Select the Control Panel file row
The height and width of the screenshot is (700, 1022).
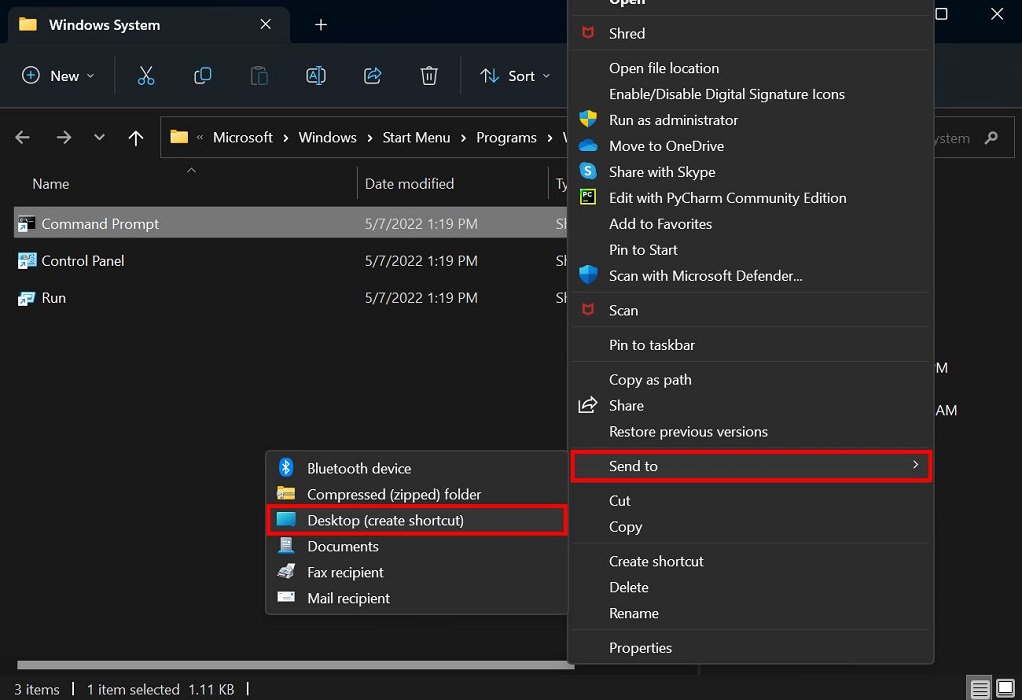pos(290,261)
